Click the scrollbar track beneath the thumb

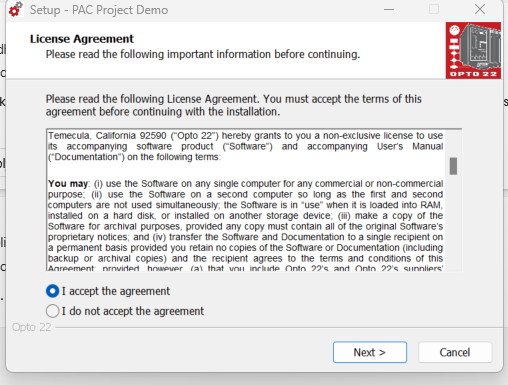(453, 222)
